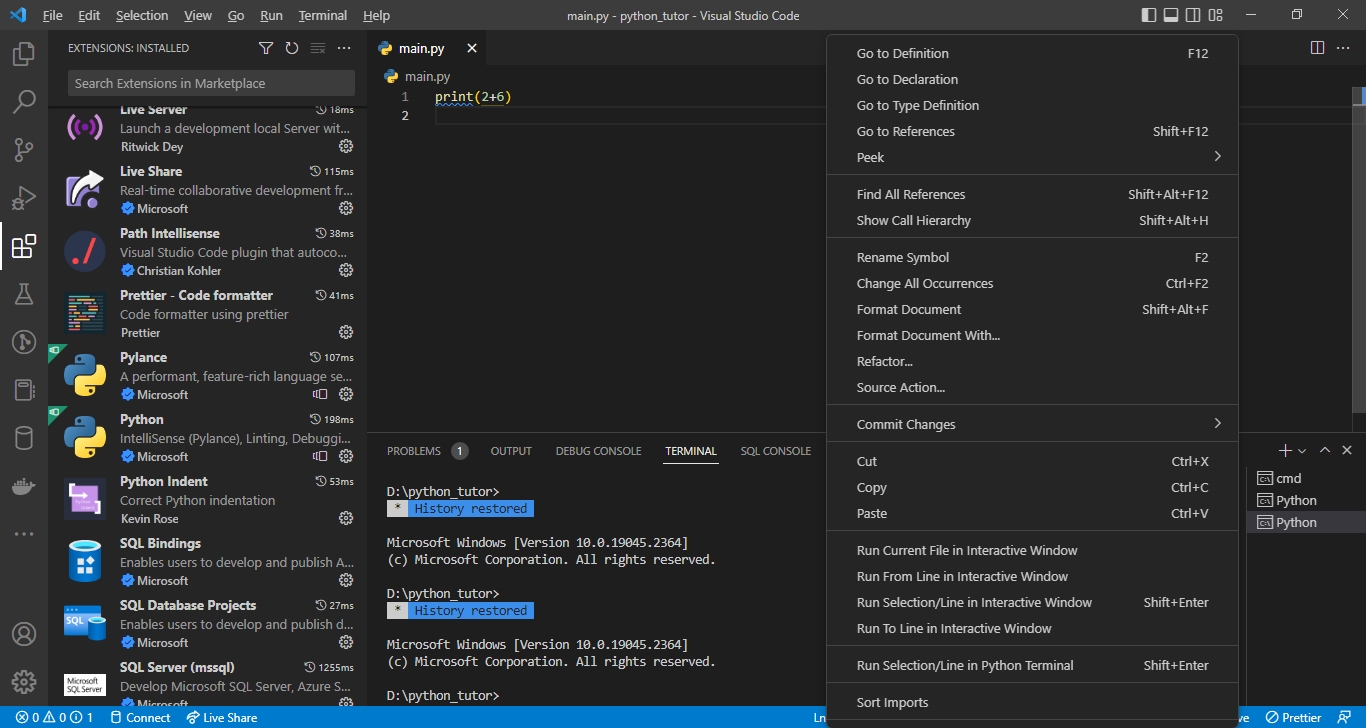The width and height of the screenshot is (1366, 728).
Task: Open the Testing beaker view
Action: click(x=23, y=294)
